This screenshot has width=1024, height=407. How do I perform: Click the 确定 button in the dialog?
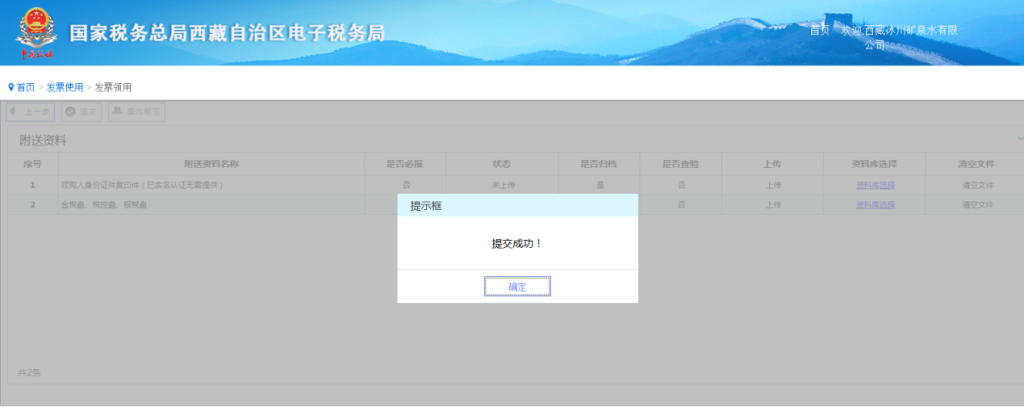pos(517,287)
